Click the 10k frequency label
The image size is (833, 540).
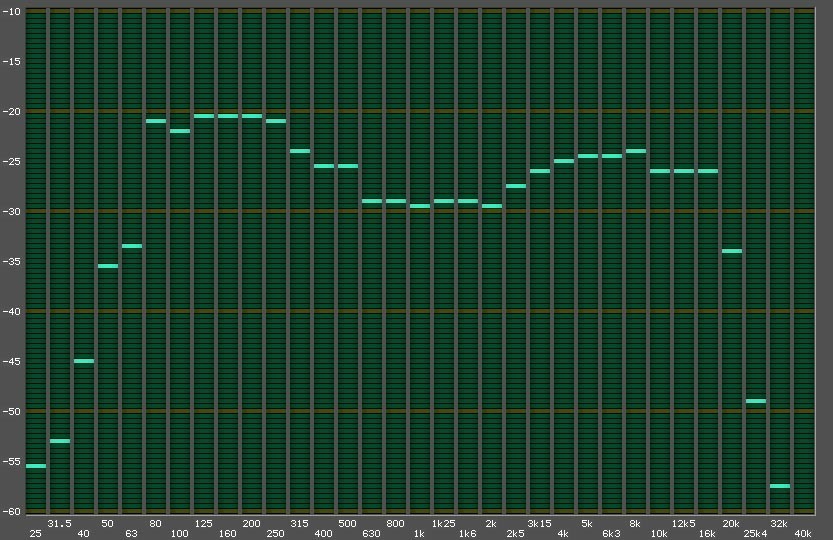(659, 534)
